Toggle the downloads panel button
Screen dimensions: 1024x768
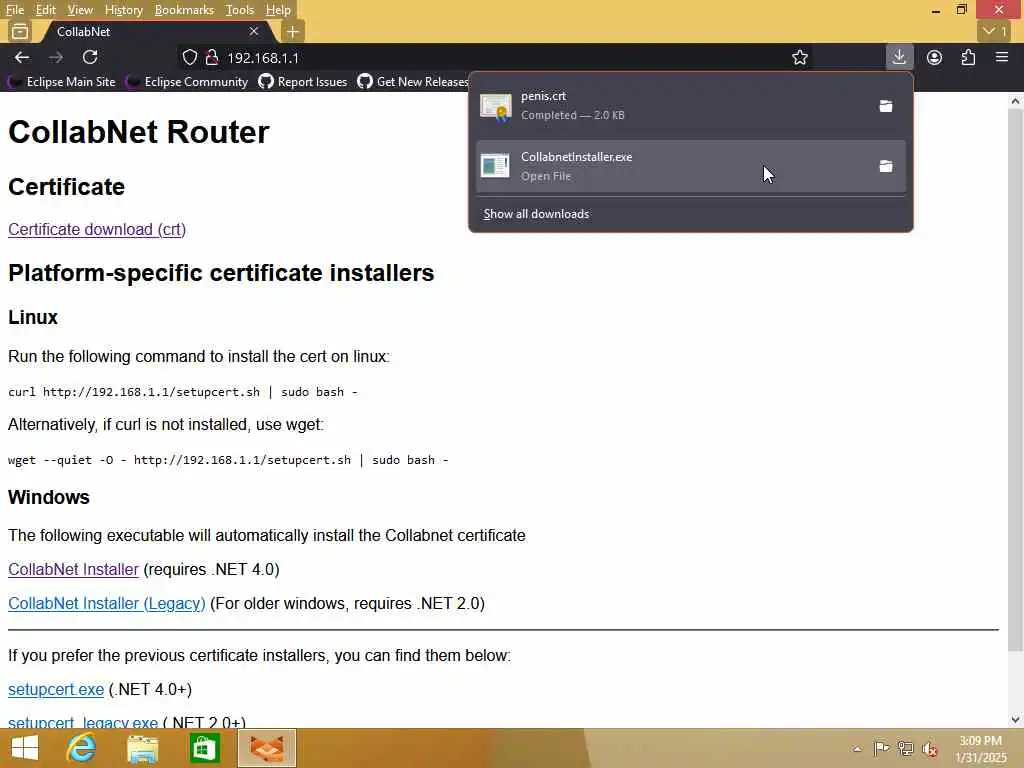899,57
